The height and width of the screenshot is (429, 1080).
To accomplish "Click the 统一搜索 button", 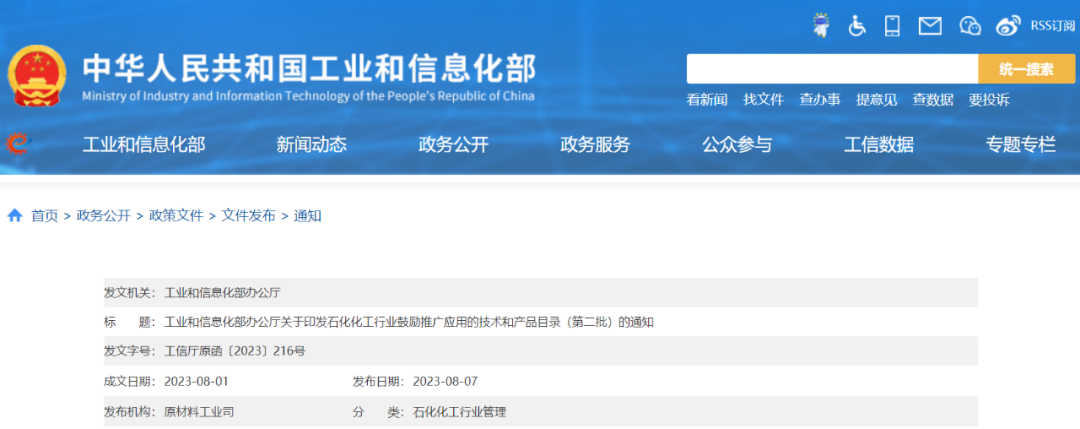I will click(x=1026, y=69).
